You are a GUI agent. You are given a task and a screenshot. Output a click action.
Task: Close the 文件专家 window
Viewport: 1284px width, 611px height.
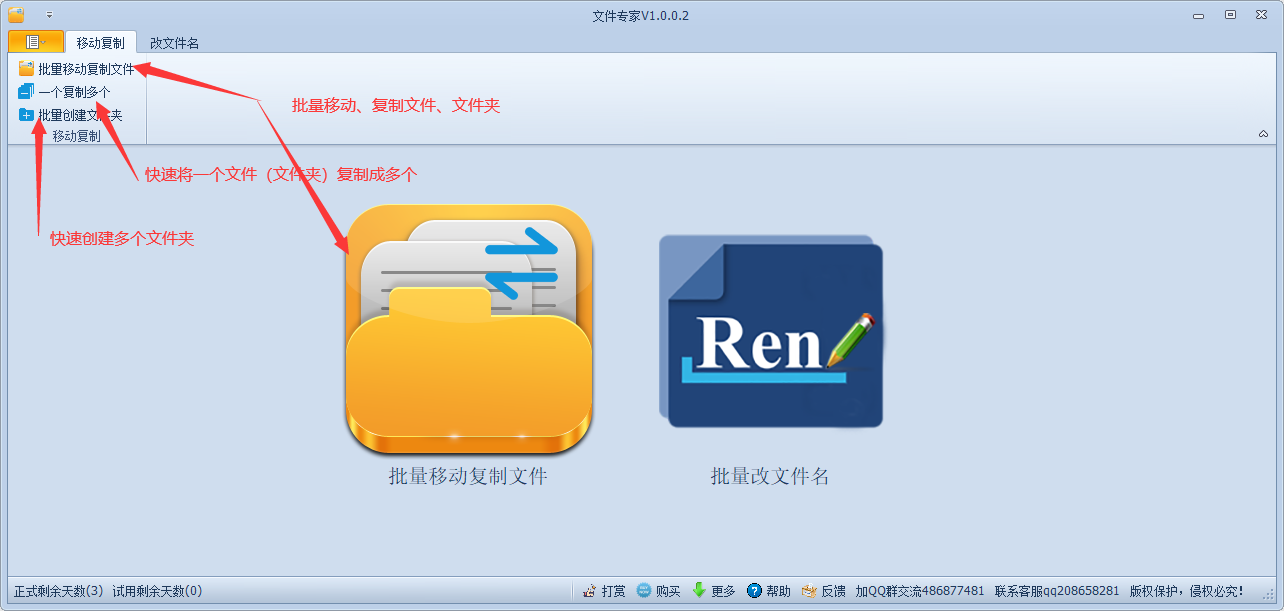point(1260,14)
